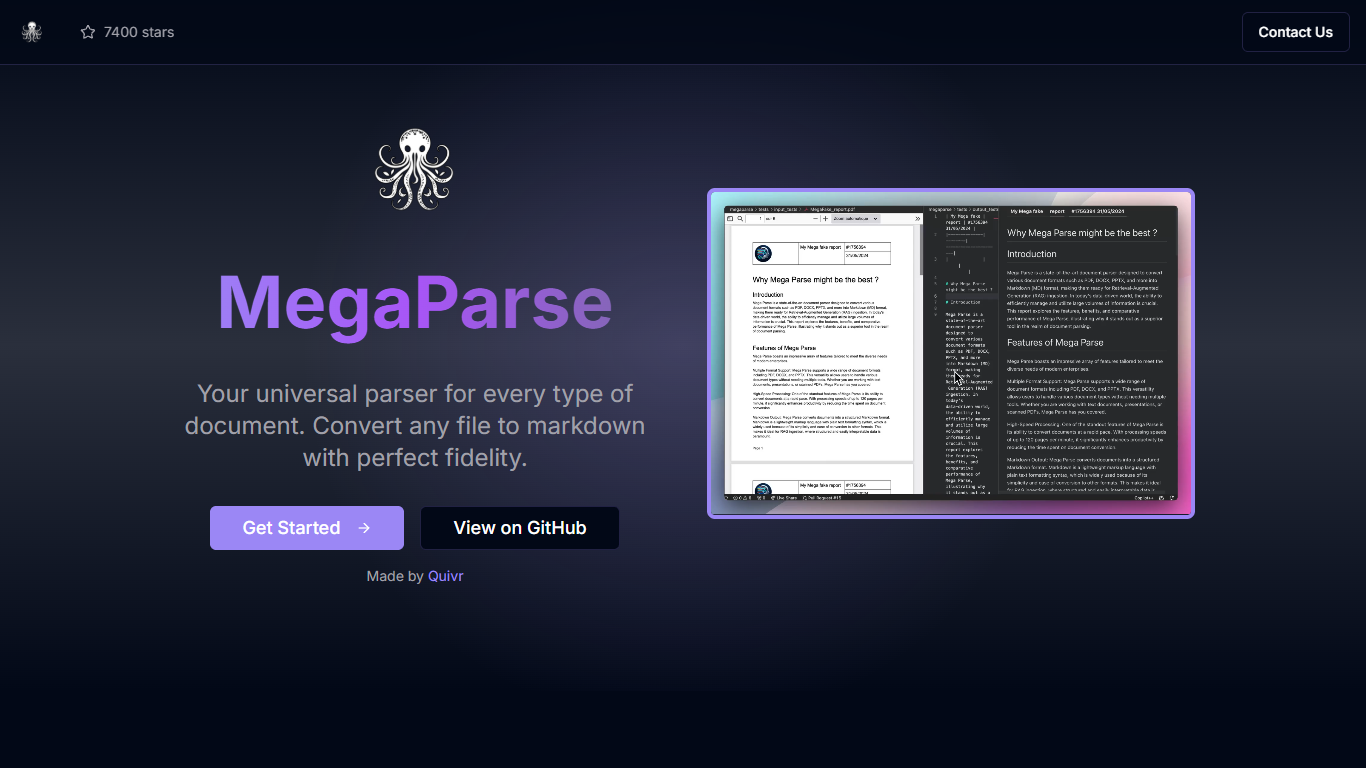1366x768 pixels.
Task: Open the 7400 stars link
Action: (127, 32)
